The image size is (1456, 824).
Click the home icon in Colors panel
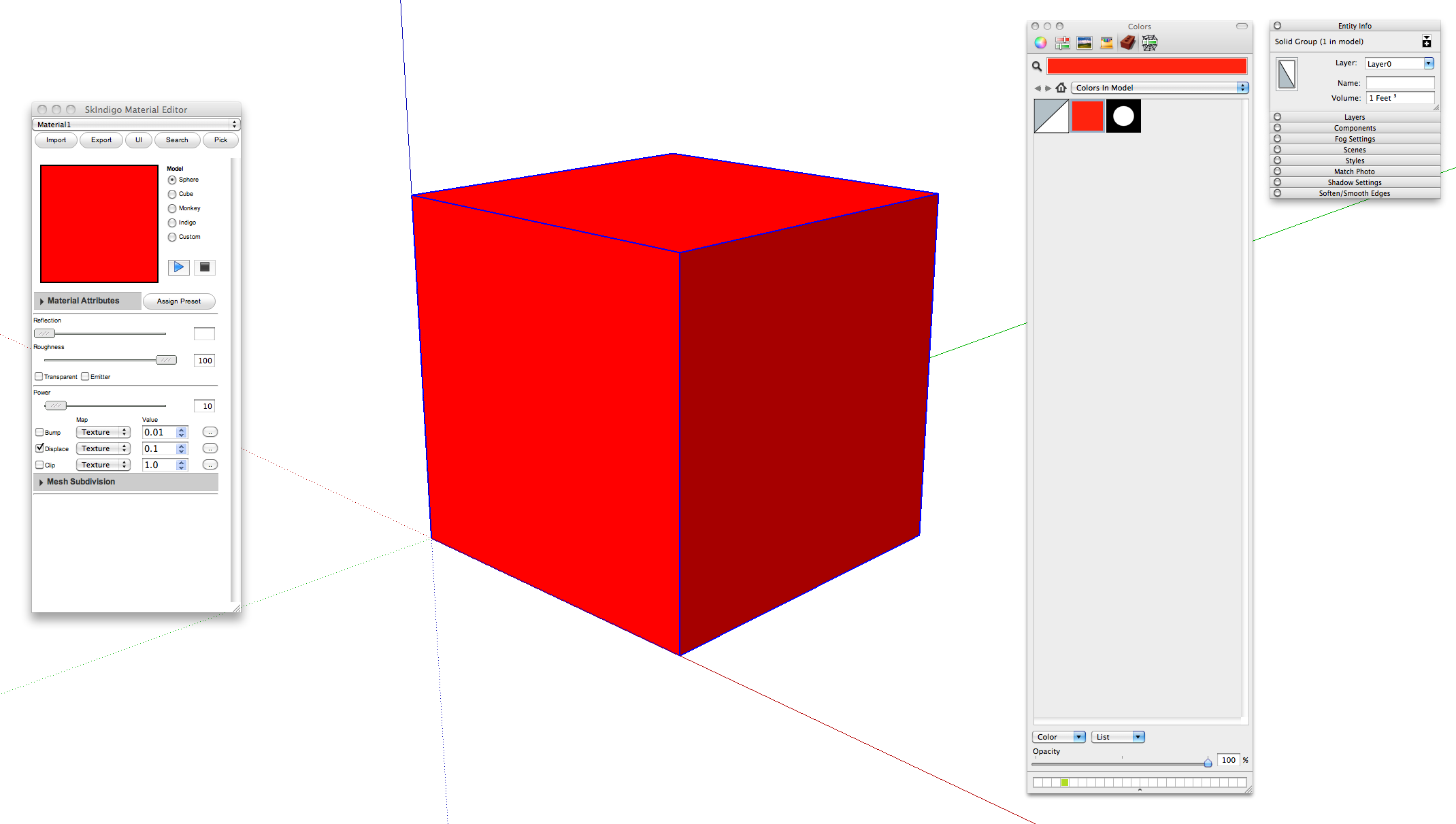coord(1061,88)
